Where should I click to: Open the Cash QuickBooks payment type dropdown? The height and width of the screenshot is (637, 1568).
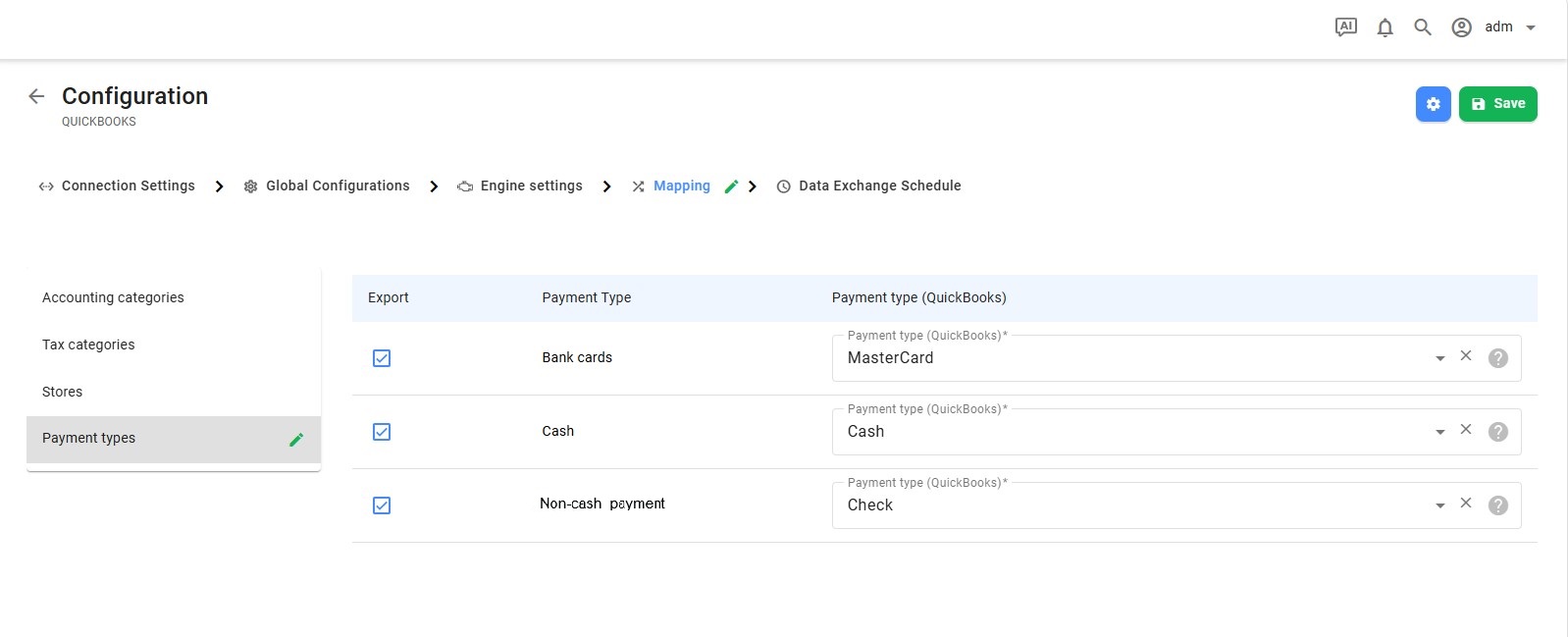[1439, 432]
